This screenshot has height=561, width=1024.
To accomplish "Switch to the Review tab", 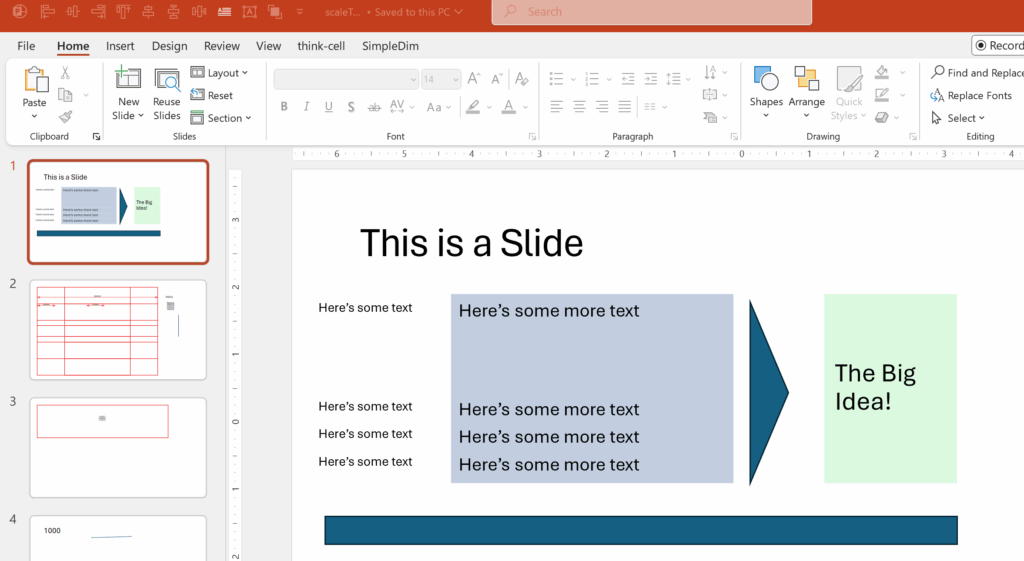I will click(221, 46).
